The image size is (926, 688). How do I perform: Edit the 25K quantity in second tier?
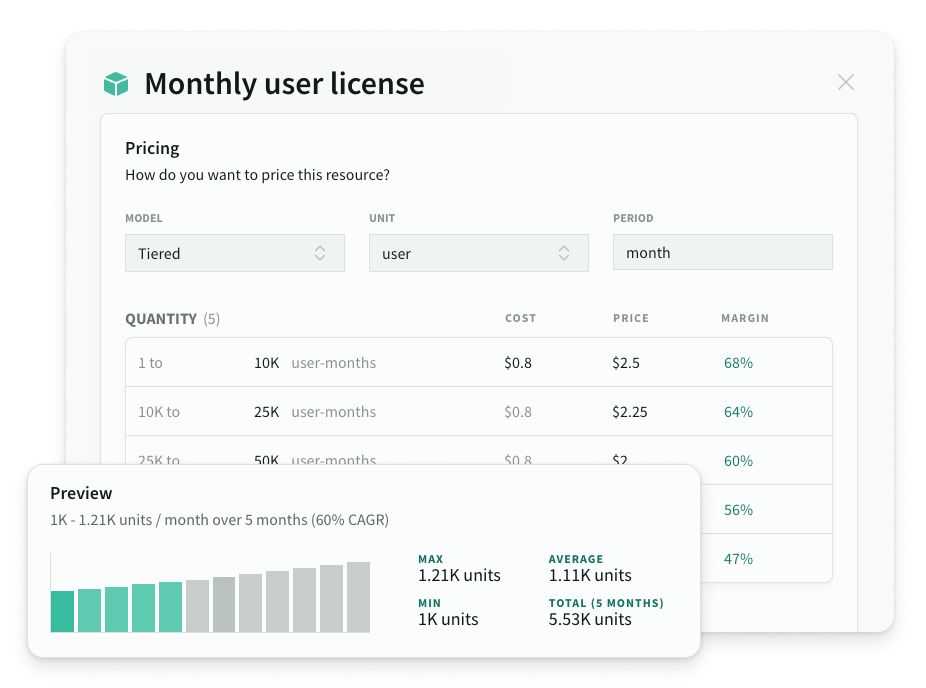pyautogui.click(x=266, y=412)
